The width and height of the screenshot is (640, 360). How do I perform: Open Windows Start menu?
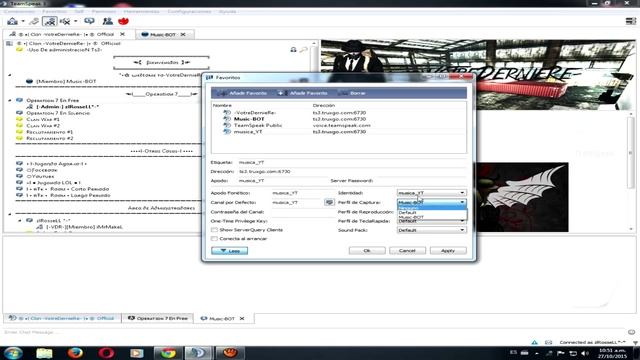[13, 353]
